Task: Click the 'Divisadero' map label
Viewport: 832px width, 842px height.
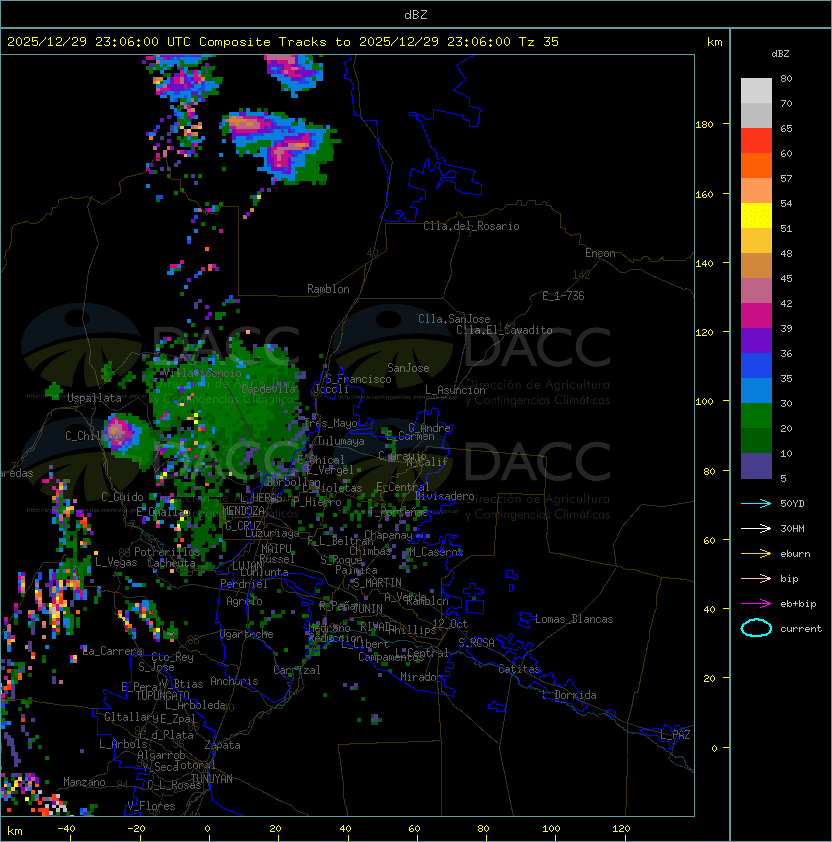Action: click(x=445, y=496)
